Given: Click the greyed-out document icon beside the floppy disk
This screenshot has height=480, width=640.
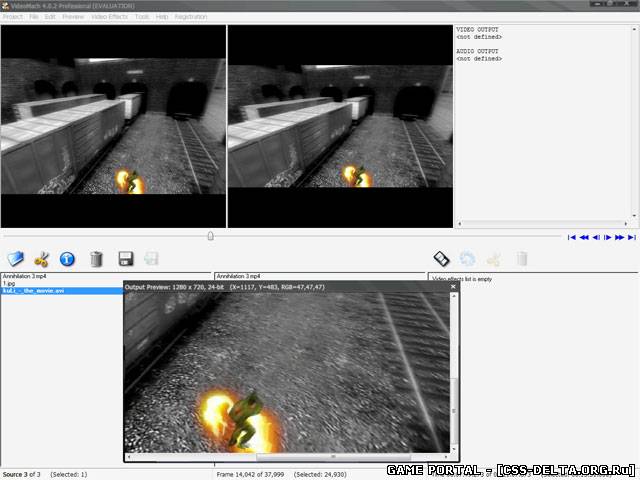Looking at the screenshot, I should pyautogui.click(x=151, y=258).
